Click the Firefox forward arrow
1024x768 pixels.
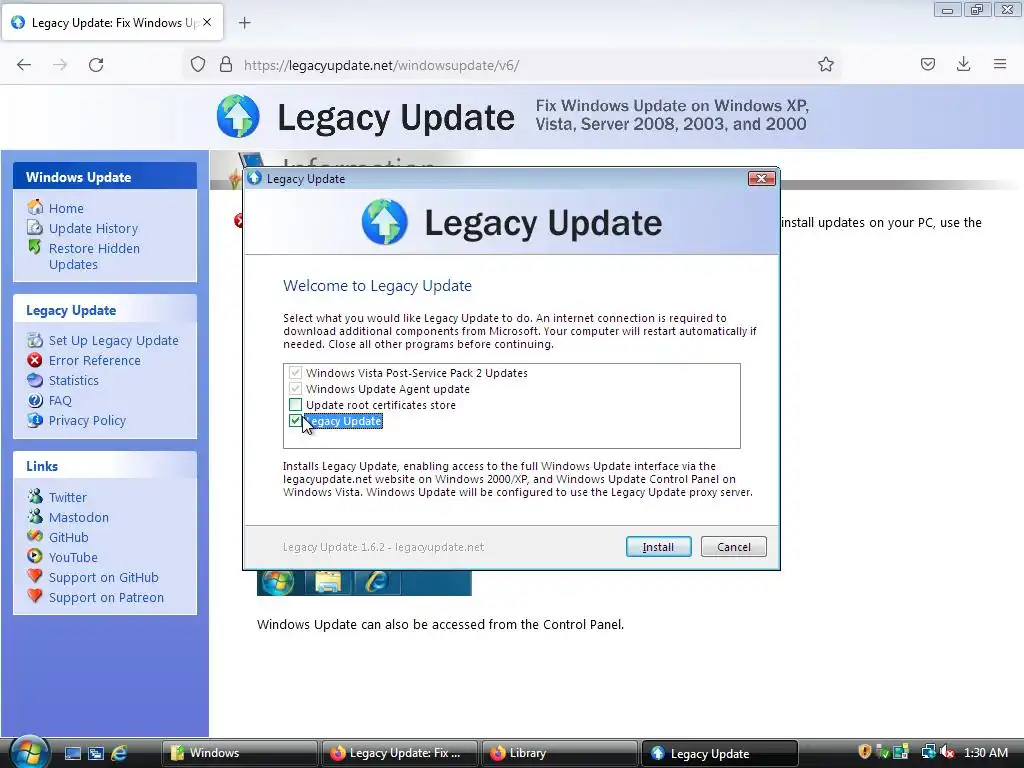pyautogui.click(x=60, y=65)
